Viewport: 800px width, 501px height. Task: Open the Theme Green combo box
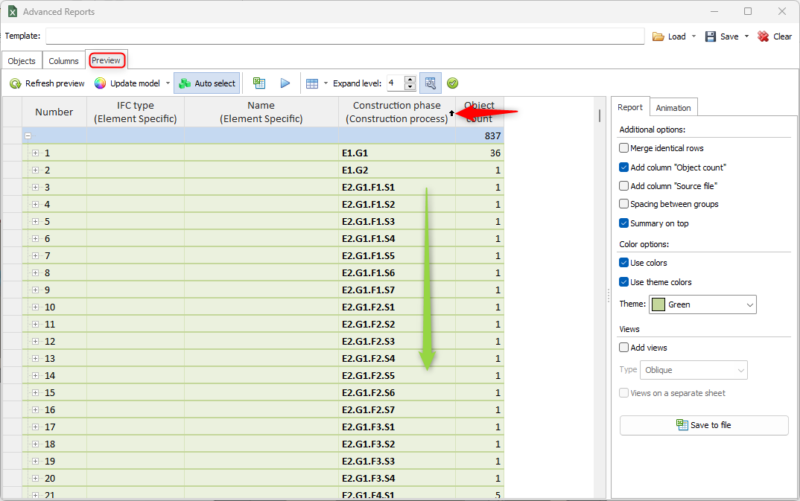point(703,305)
